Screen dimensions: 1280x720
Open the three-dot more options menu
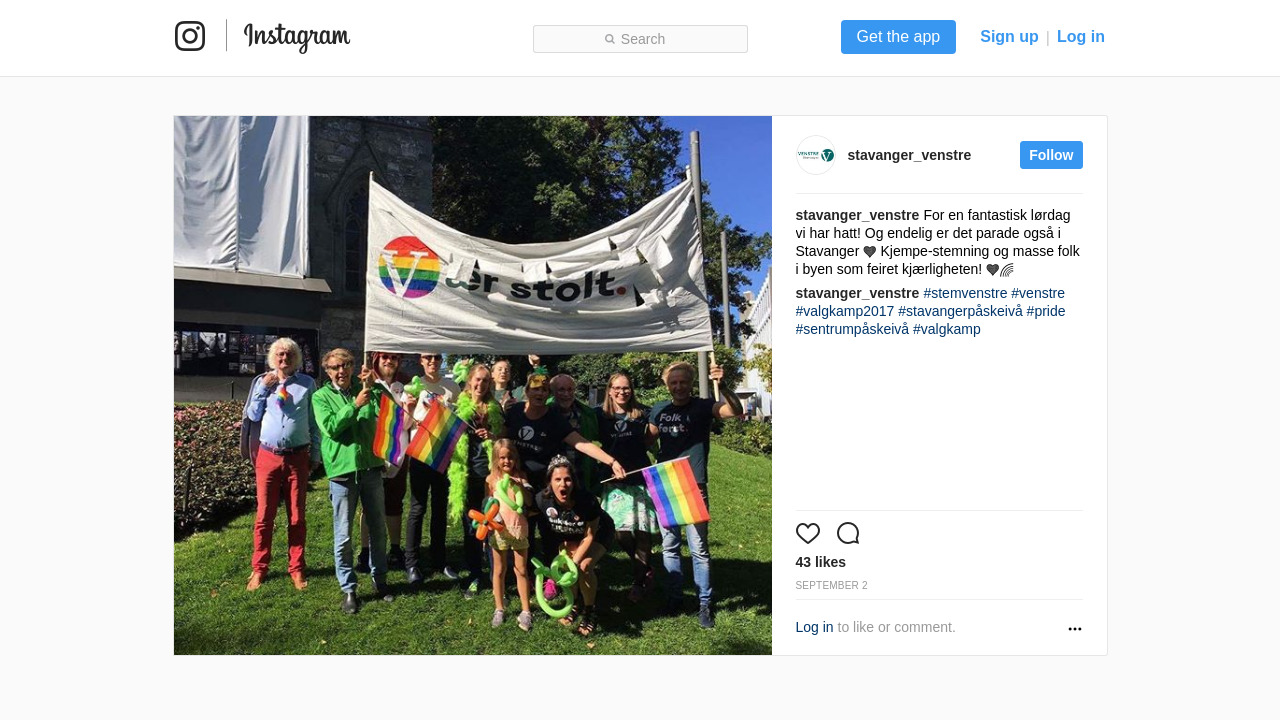(x=1075, y=629)
